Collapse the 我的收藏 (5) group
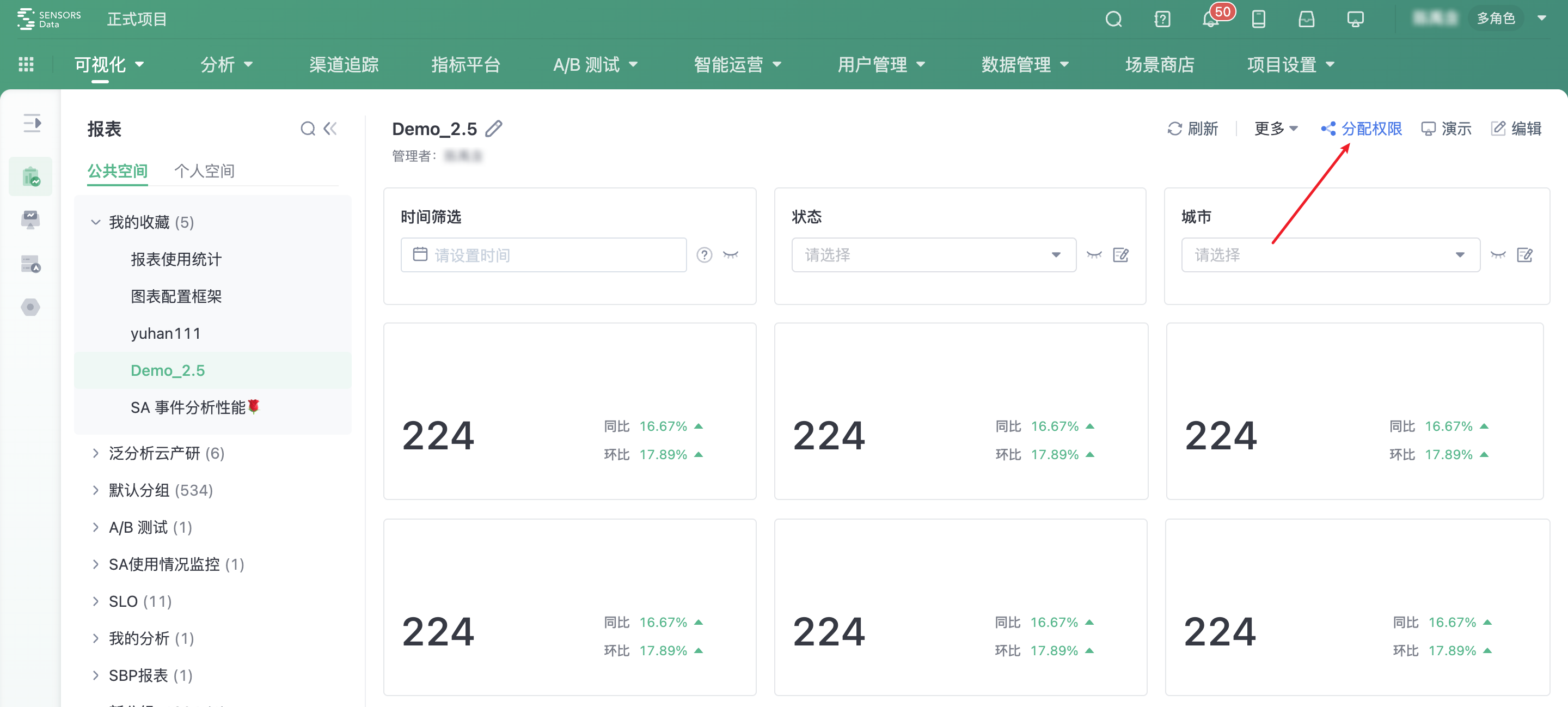 [96, 222]
